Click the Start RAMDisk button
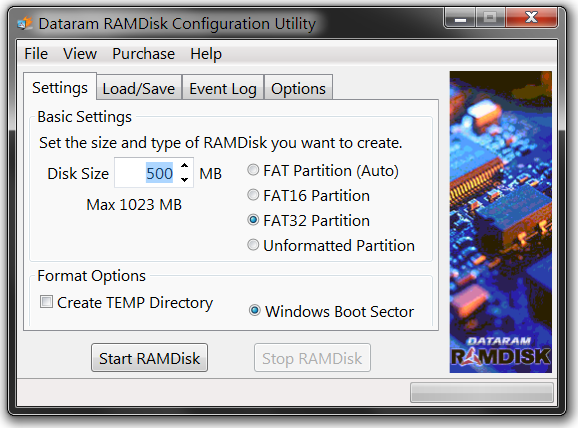The height and width of the screenshot is (428, 578). click(149, 358)
